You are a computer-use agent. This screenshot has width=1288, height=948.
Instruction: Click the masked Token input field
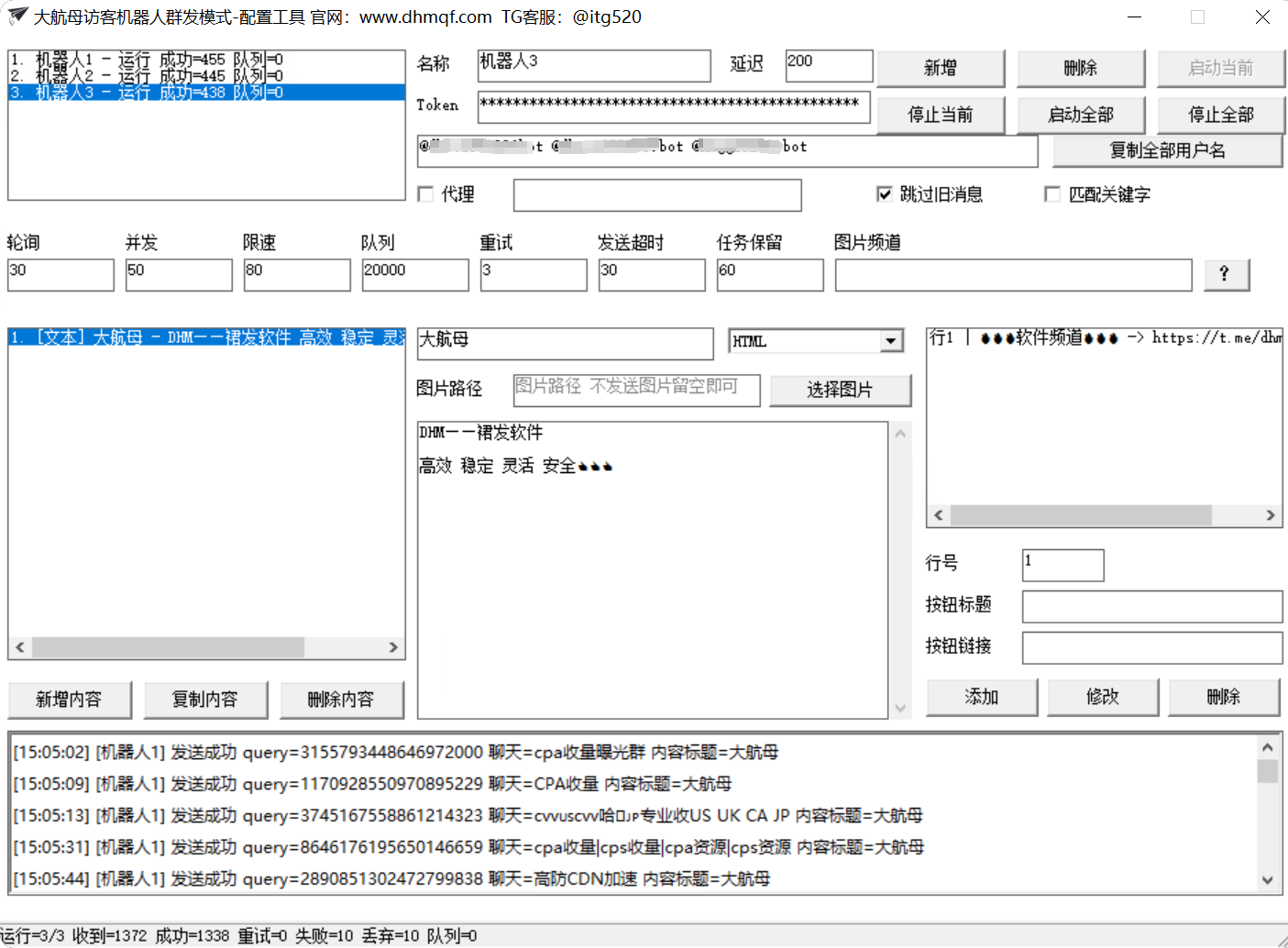click(674, 107)
